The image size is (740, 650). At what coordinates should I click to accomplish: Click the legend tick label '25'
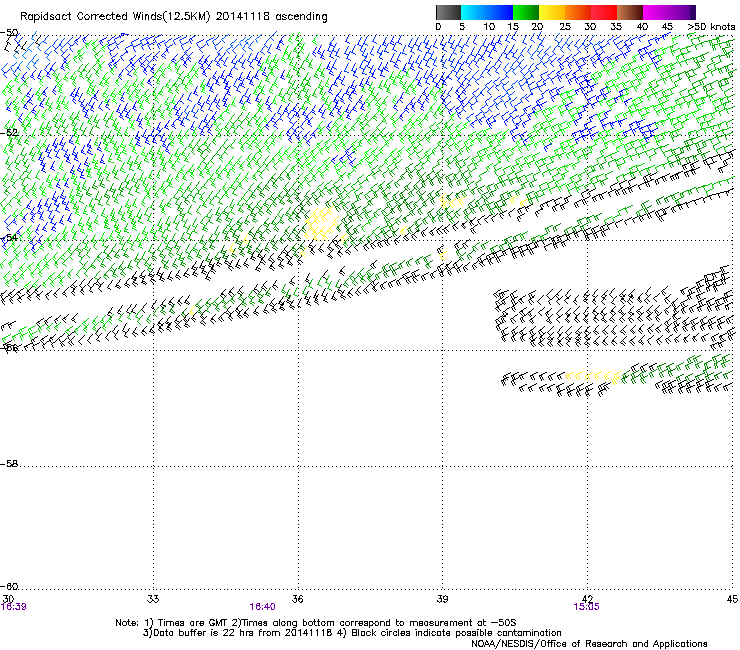coord(565,27)
